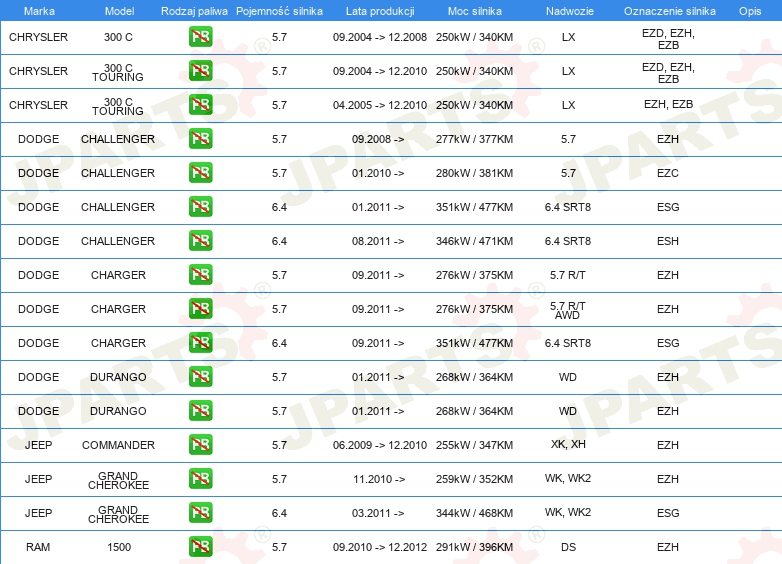The width and height of the screenshot is (782, 564).
Task: Click the fuel icon for the Challenger 346kW row
Action: [x=200, y=240]
